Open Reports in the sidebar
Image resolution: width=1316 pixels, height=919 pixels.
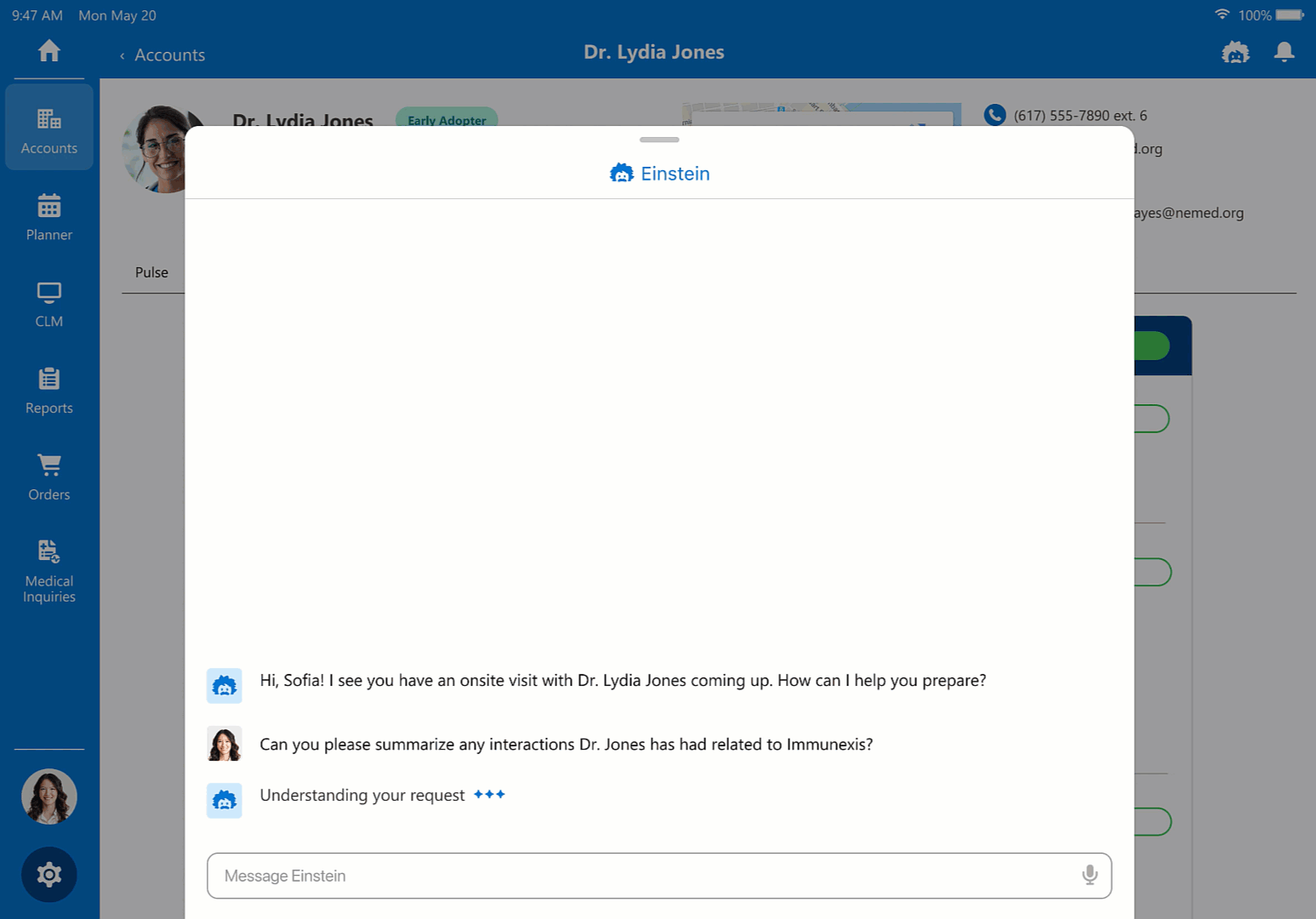(x=49, y=391)
